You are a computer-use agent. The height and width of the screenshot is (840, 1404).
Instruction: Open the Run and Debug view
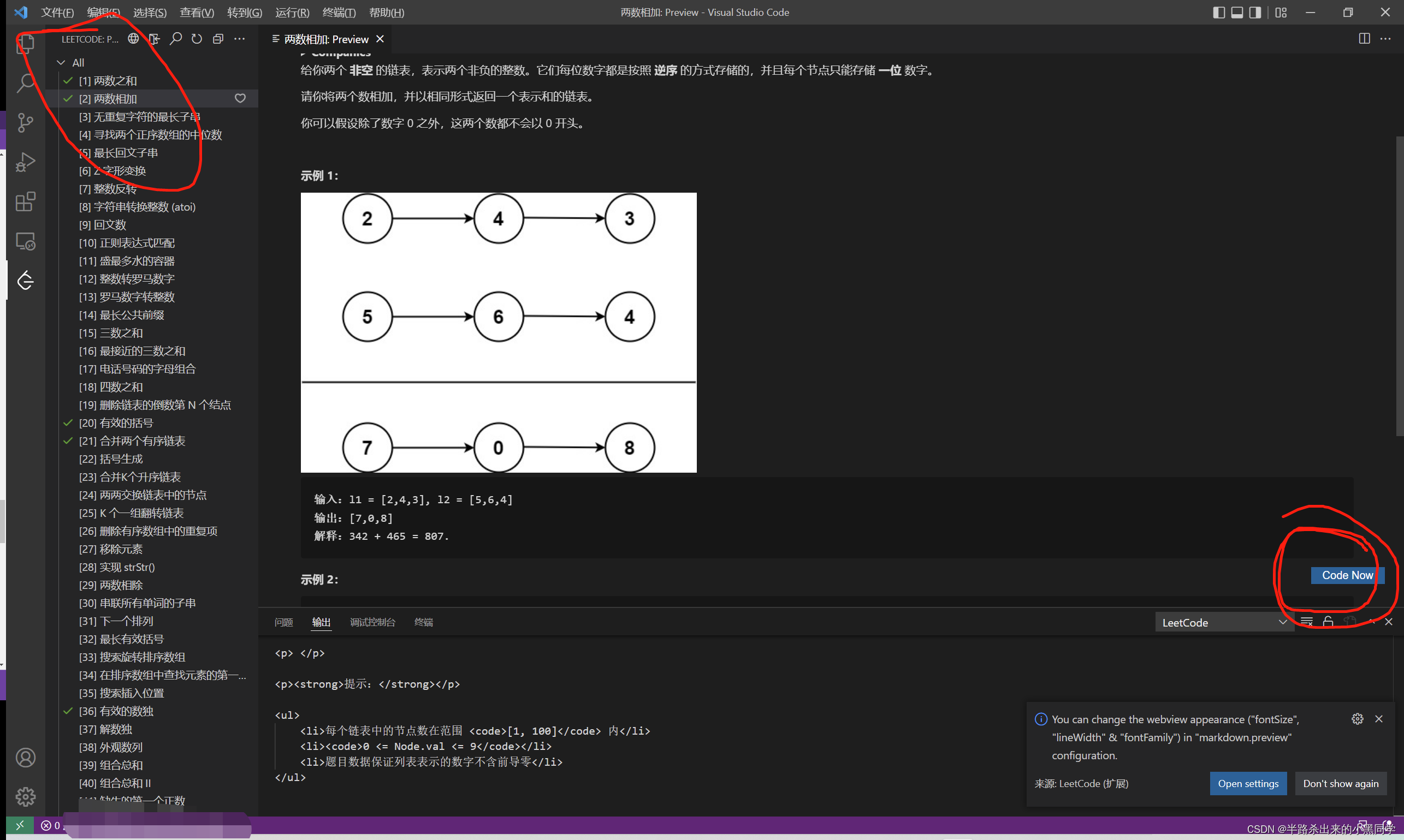[26, 162]
